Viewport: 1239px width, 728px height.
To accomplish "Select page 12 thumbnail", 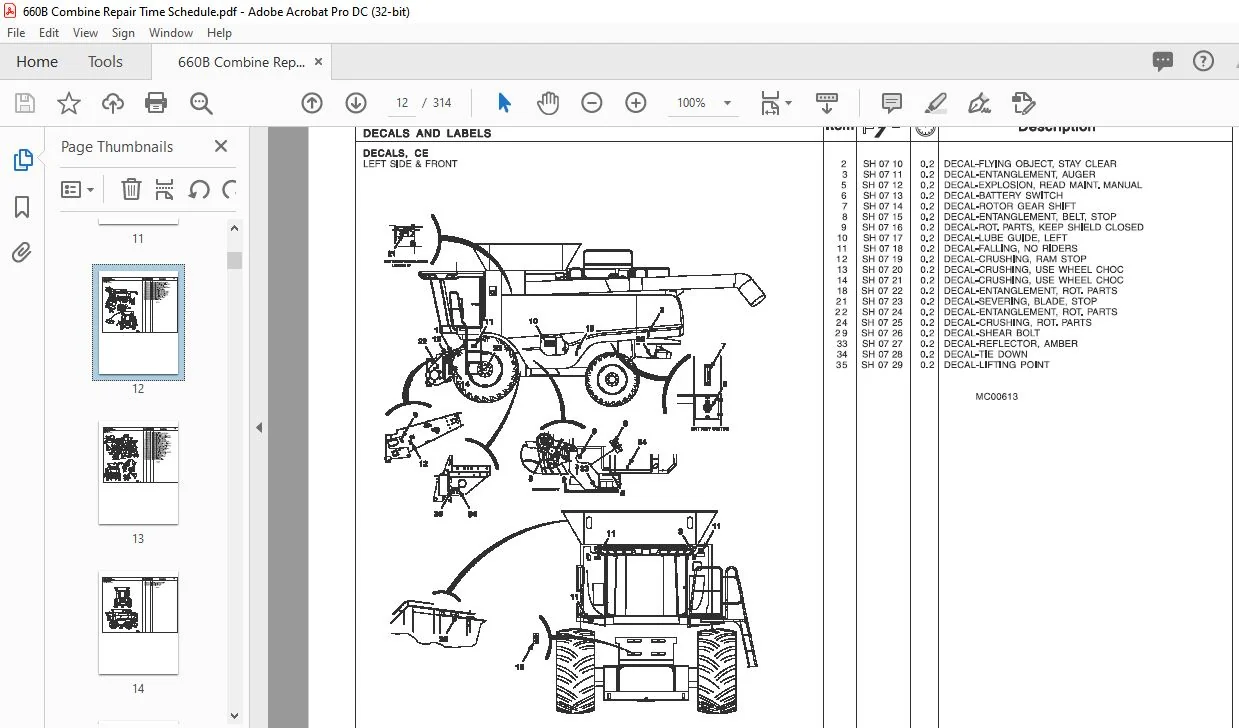I will [138, 321].
